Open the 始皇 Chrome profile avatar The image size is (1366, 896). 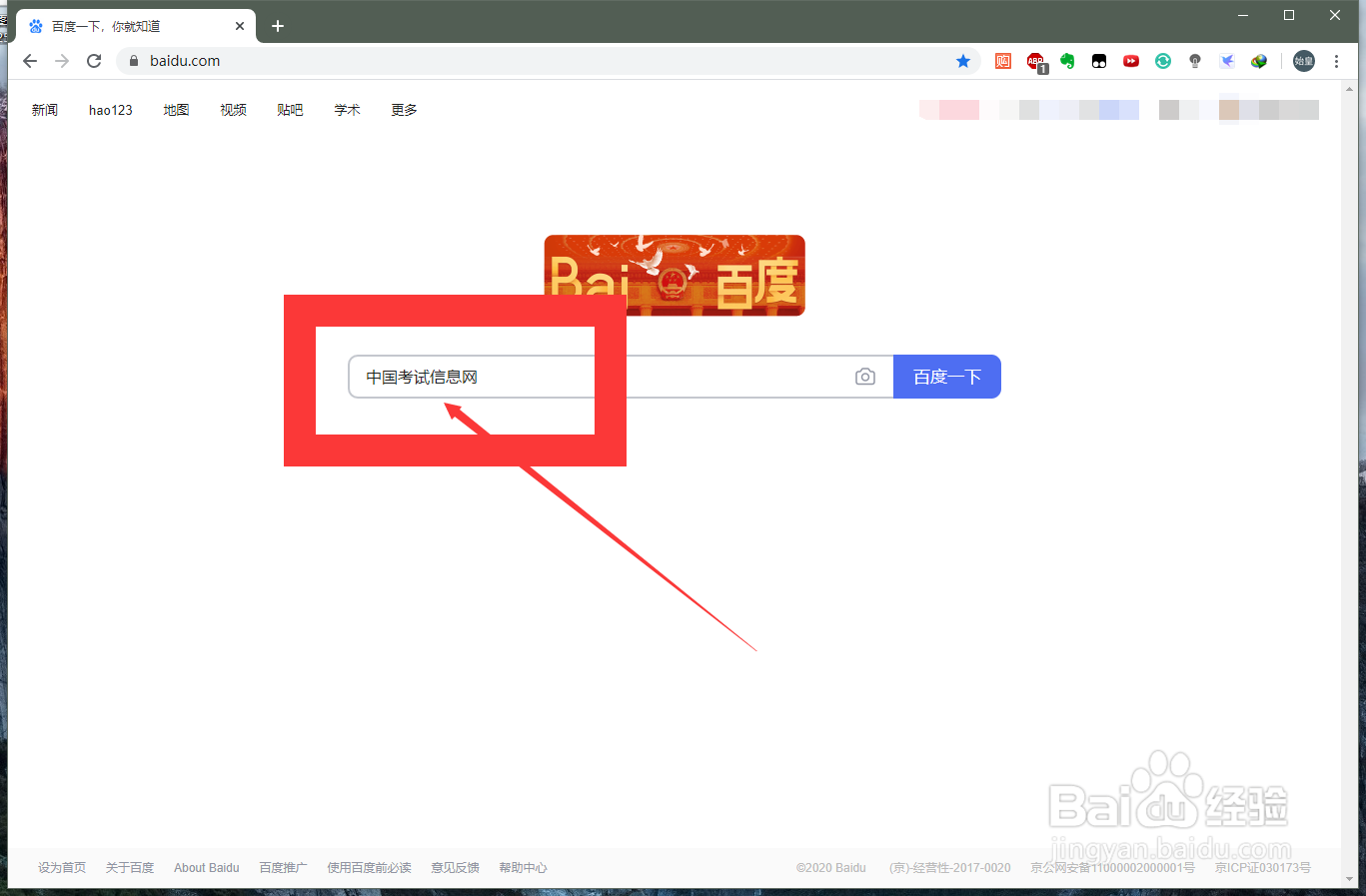tap(1304, 61)
